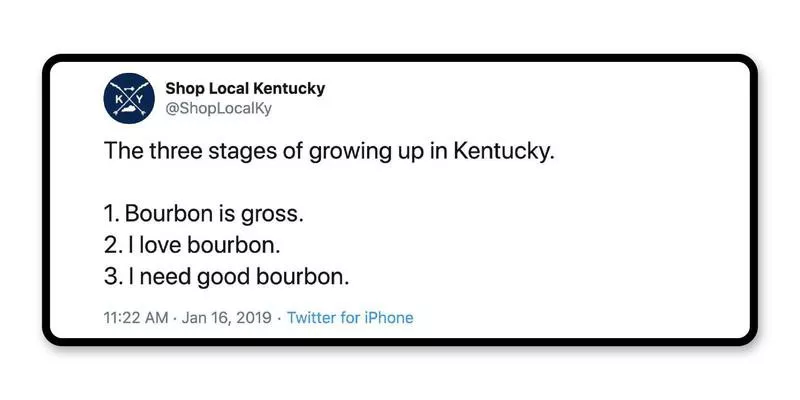Screen dimensions: 800x400
Task: Click the letter Y in the avatar logo
Action: (x=140, y=99)
